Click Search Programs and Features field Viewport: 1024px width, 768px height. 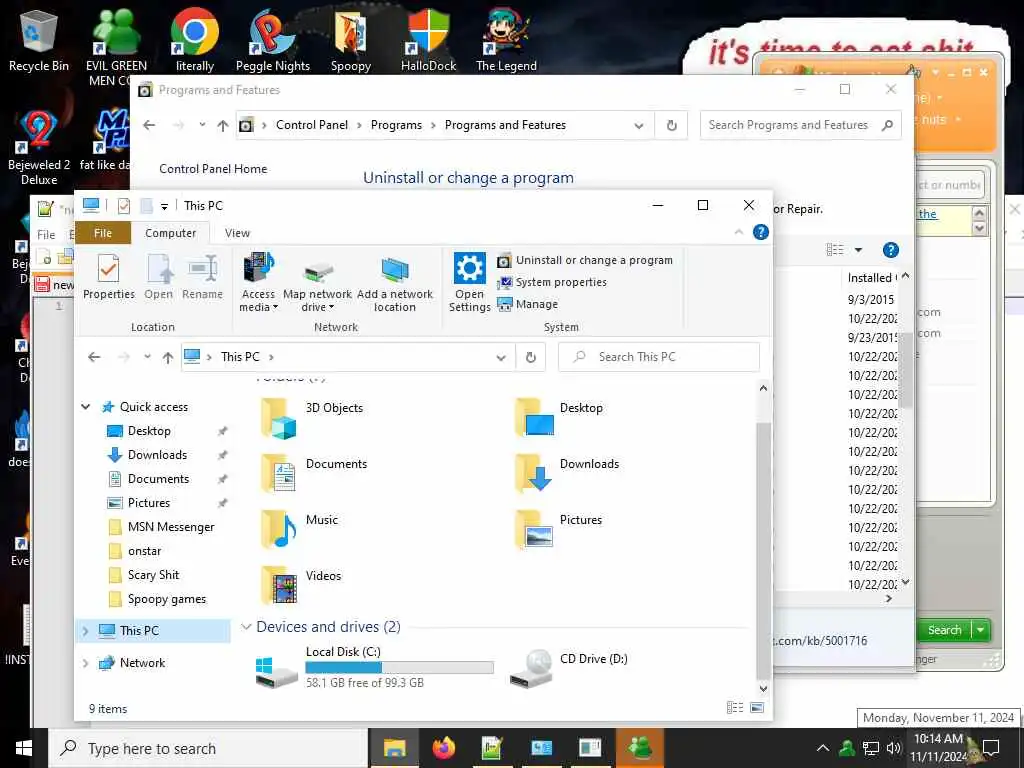coord(800,125)
